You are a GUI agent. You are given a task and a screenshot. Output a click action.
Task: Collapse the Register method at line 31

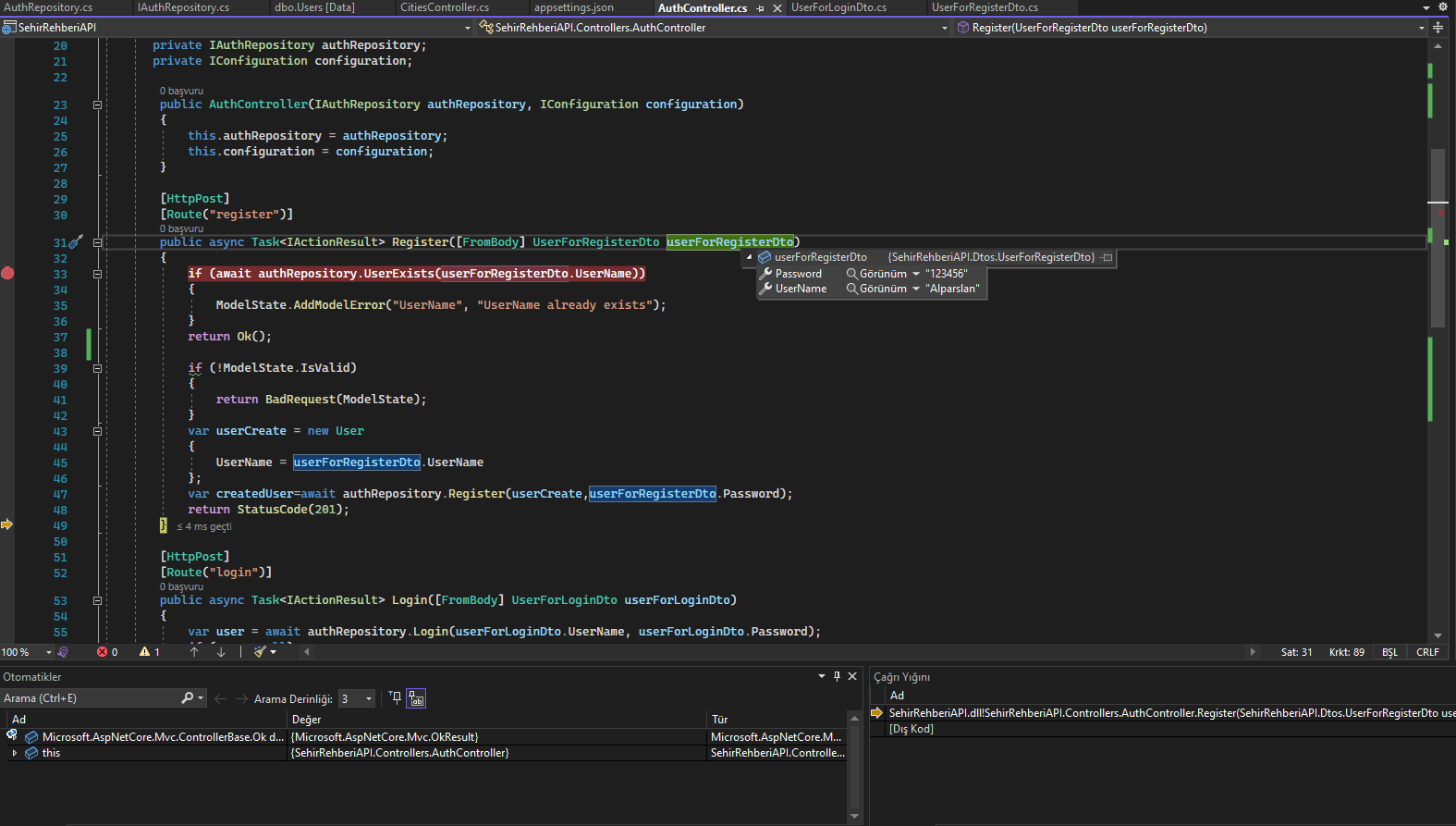coord(97,242)
